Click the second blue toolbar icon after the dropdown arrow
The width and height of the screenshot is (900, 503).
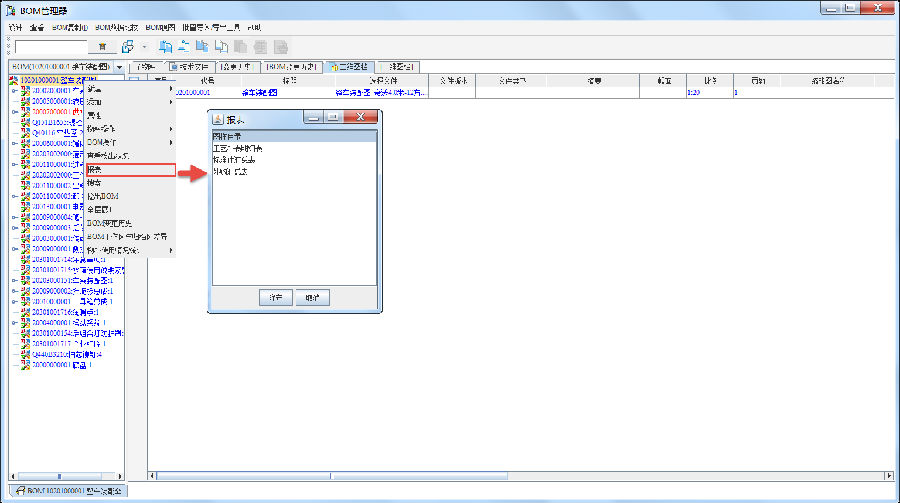pos(184,47)
